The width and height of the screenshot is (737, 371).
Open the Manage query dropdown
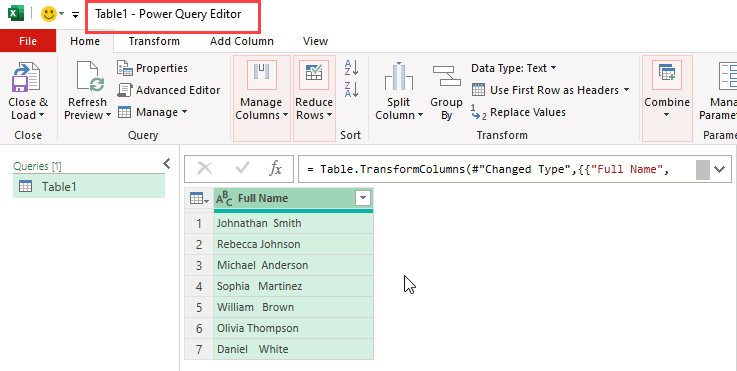click(152, 112)
